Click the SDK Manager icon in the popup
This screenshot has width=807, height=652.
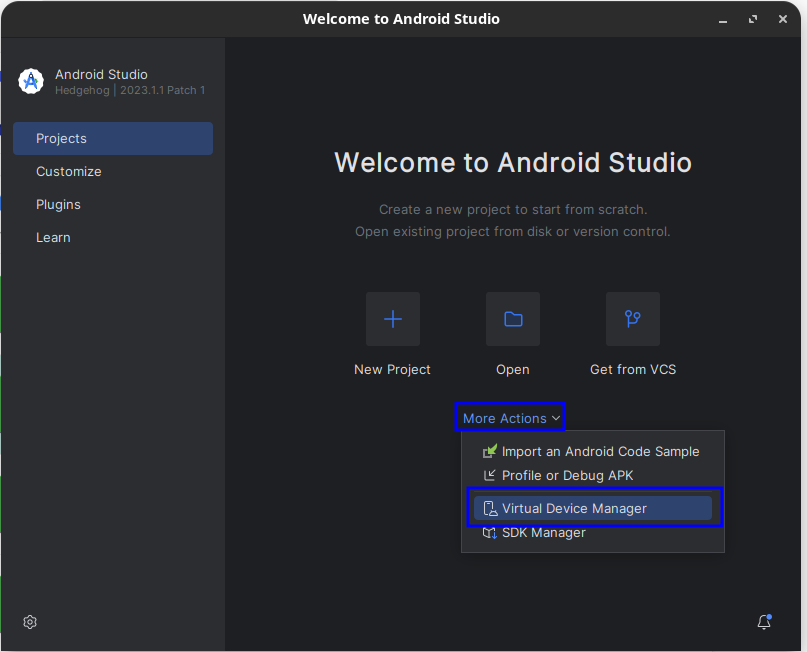pyautogui.click(x=490, y=533)
